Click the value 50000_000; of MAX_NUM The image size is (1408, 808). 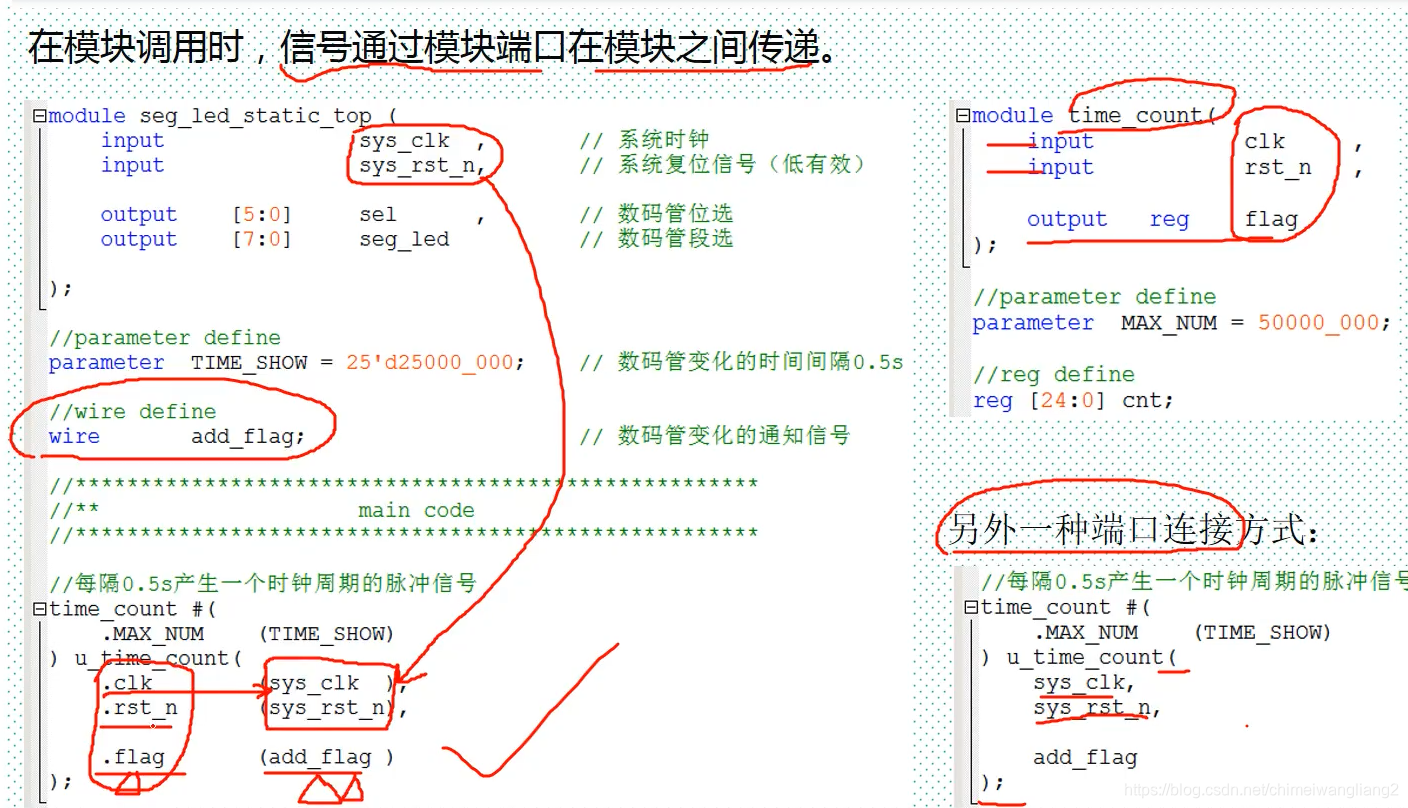pos(1325,323)
